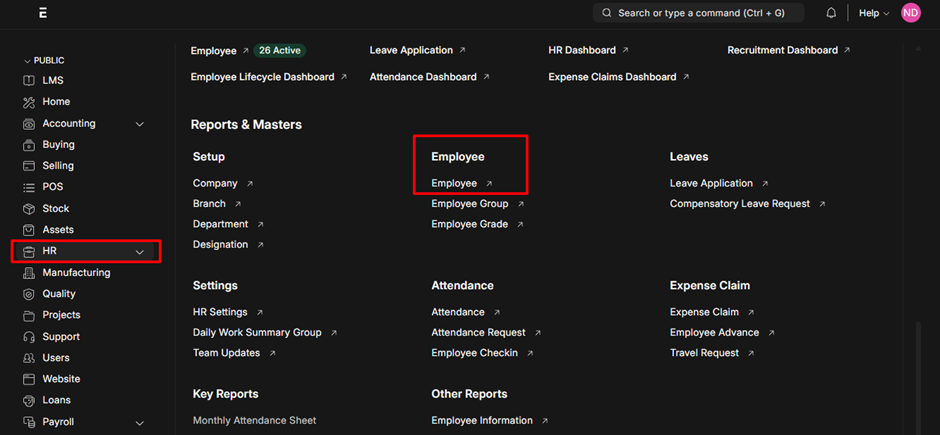Click the Payroll icon in sidebar

pyautogui.click(x=29, y=422)
